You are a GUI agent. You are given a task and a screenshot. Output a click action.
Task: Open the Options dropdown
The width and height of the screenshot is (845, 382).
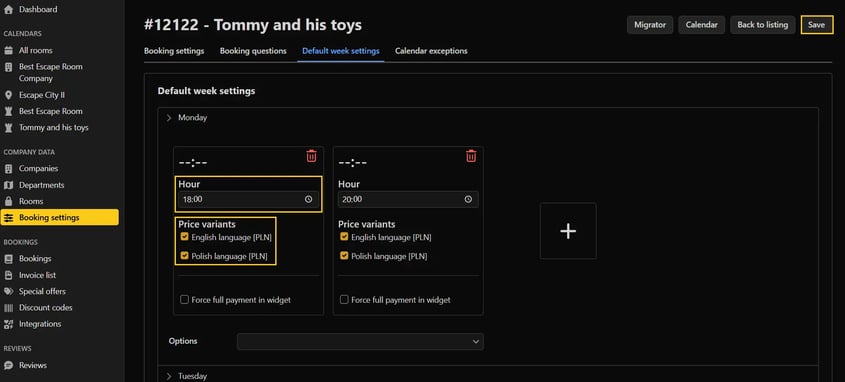(x=360, y=342)
